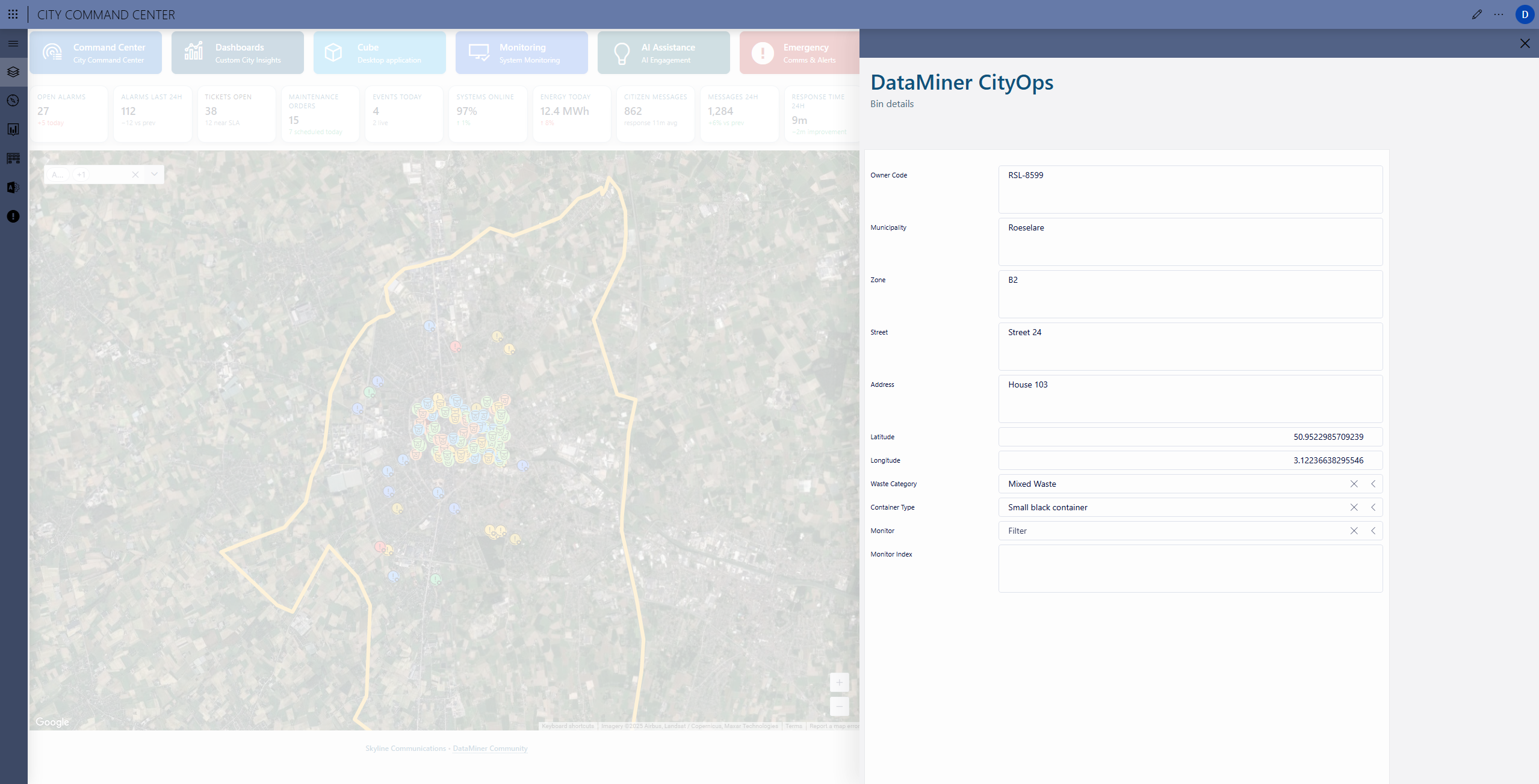The width and height of the screenshot is (1539, 784).
Task: Close the Bin details side panel
Action: click(x=1525, y=43)
